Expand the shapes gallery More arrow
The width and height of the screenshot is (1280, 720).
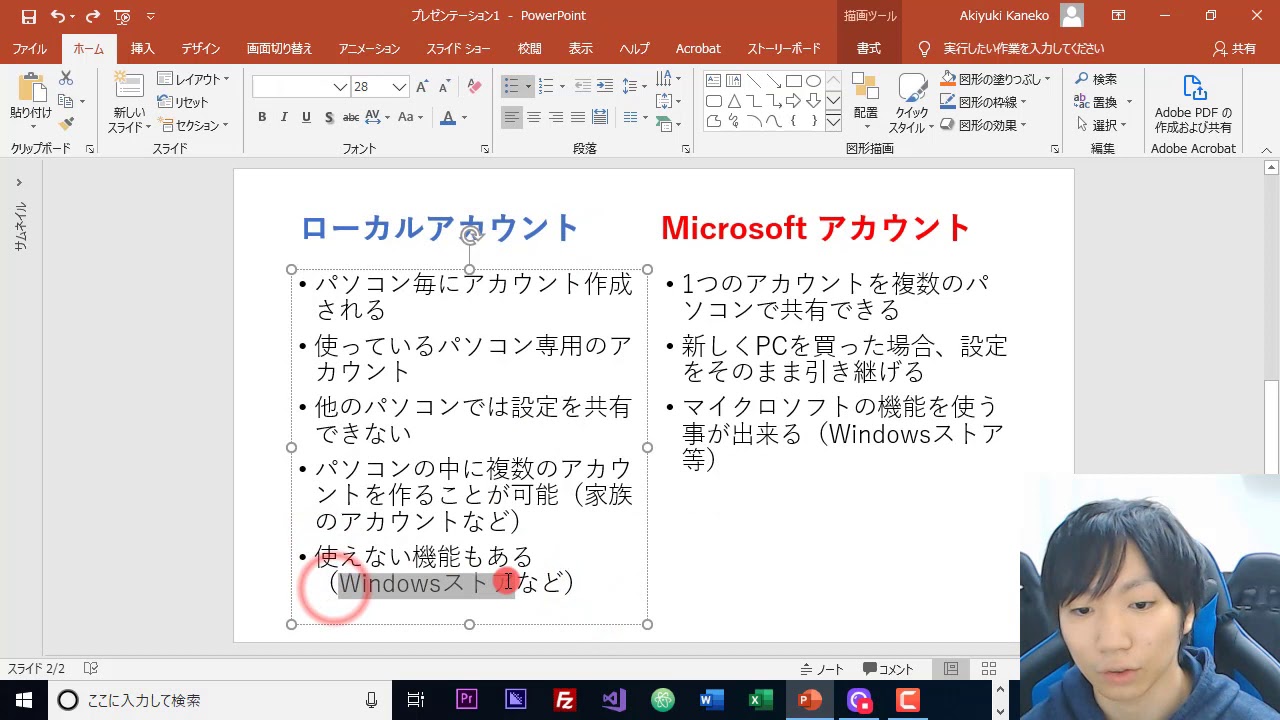click(x=833, y=121)
